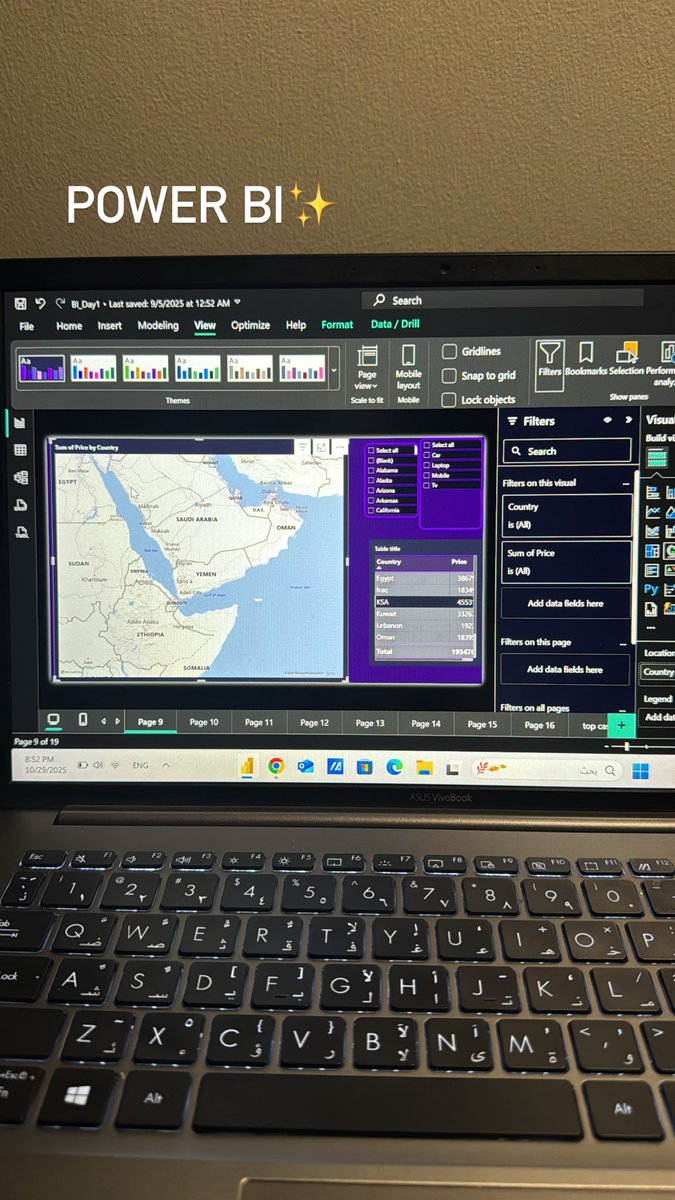This screenshot has width=675, height=1200.
Task: Select the second theme thumbnail in gallery
Action: pos(94,369)
